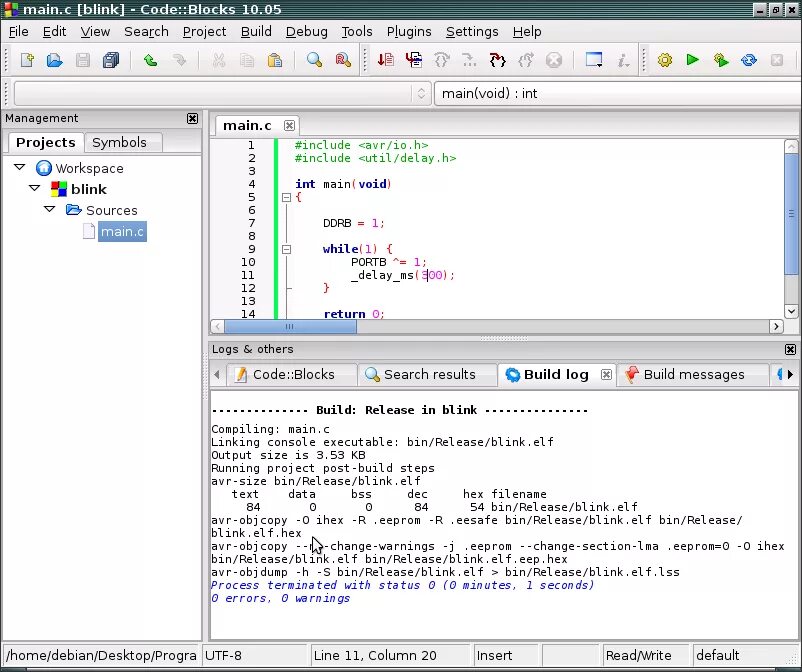Open the View menu
The height and width of the screenshot is (672, 802).
tap(95, 32)
